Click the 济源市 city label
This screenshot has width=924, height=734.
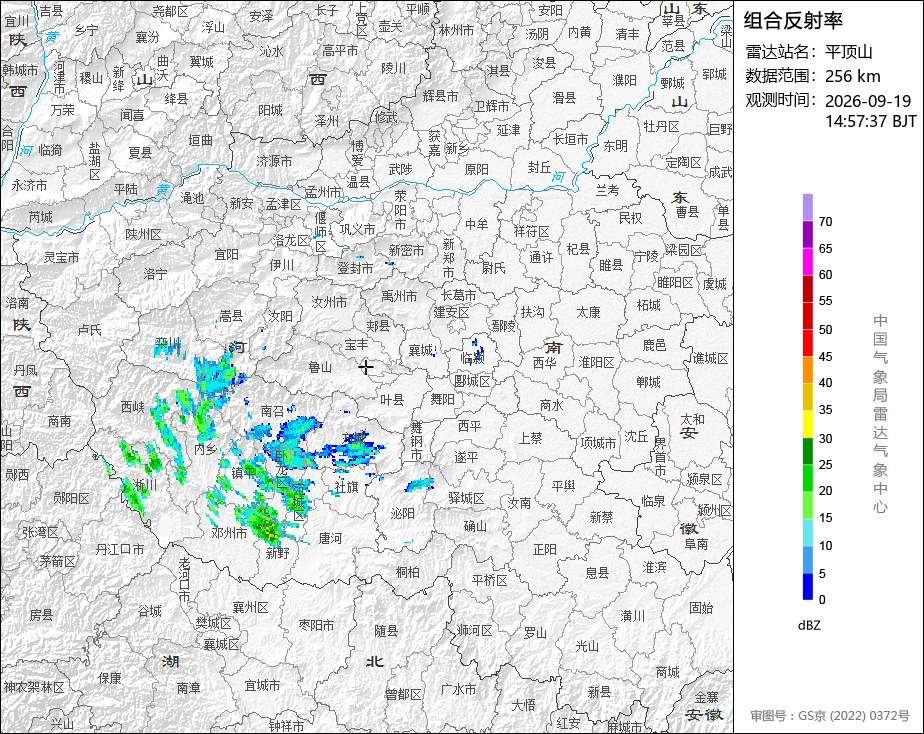[274, 161]
